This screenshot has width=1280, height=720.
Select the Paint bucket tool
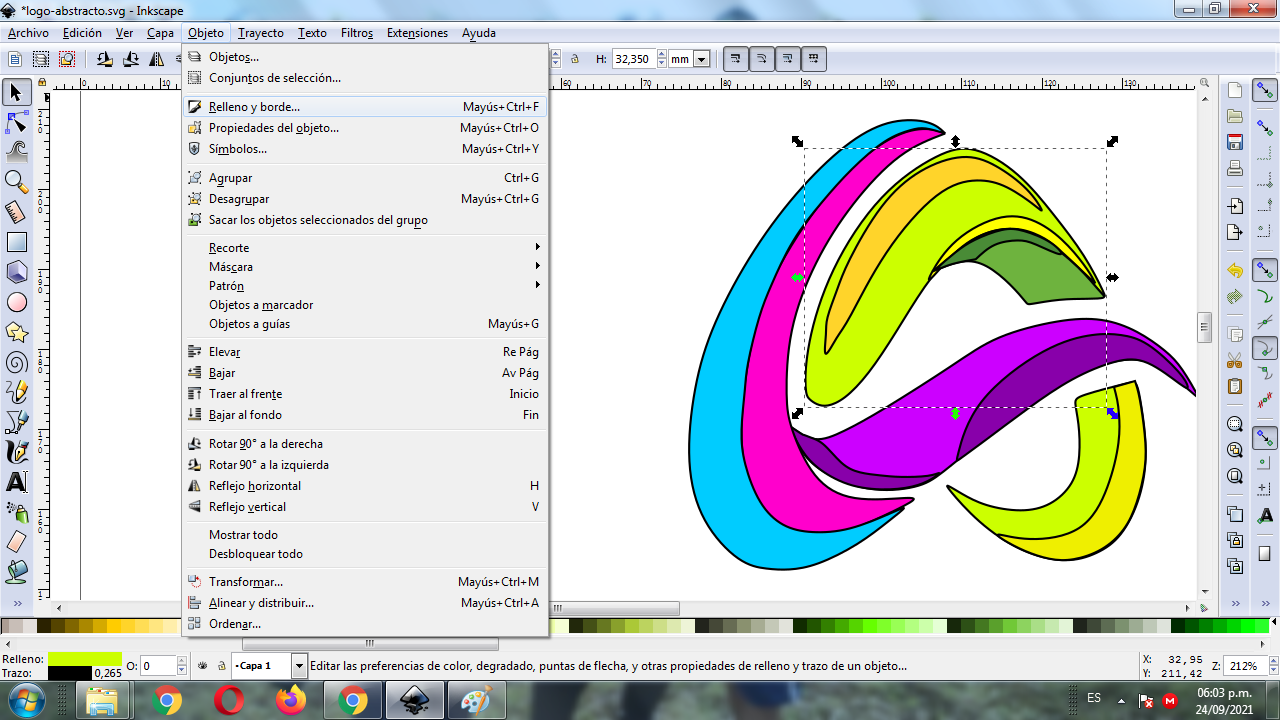pos(16,572)
